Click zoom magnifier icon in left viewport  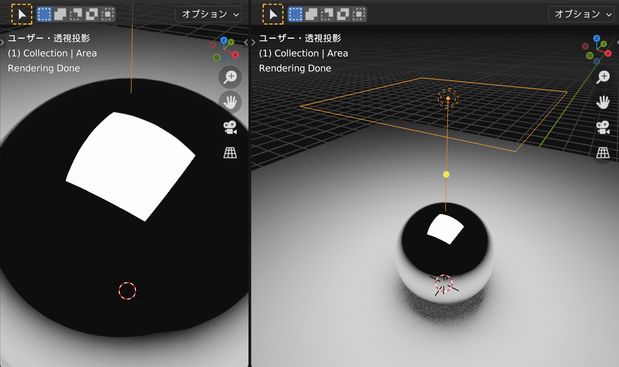pyautogui.click(x=230, y=77)
